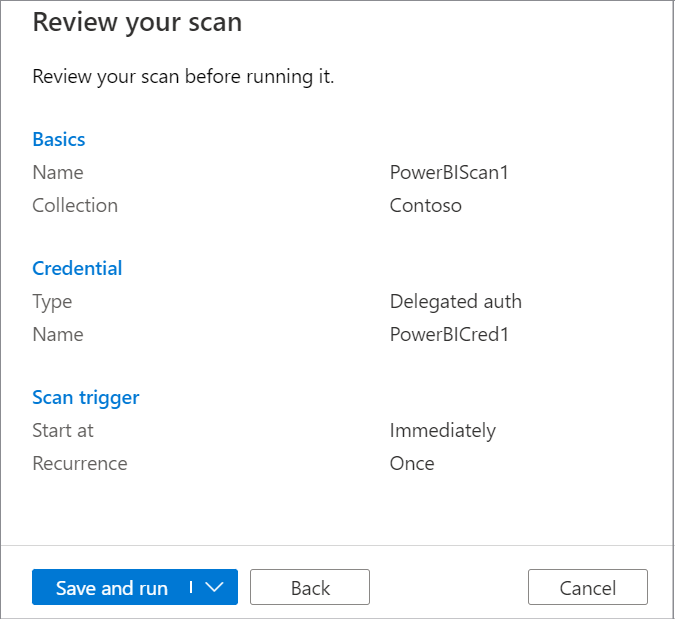Cancel the scan setup

click(587, 588)
